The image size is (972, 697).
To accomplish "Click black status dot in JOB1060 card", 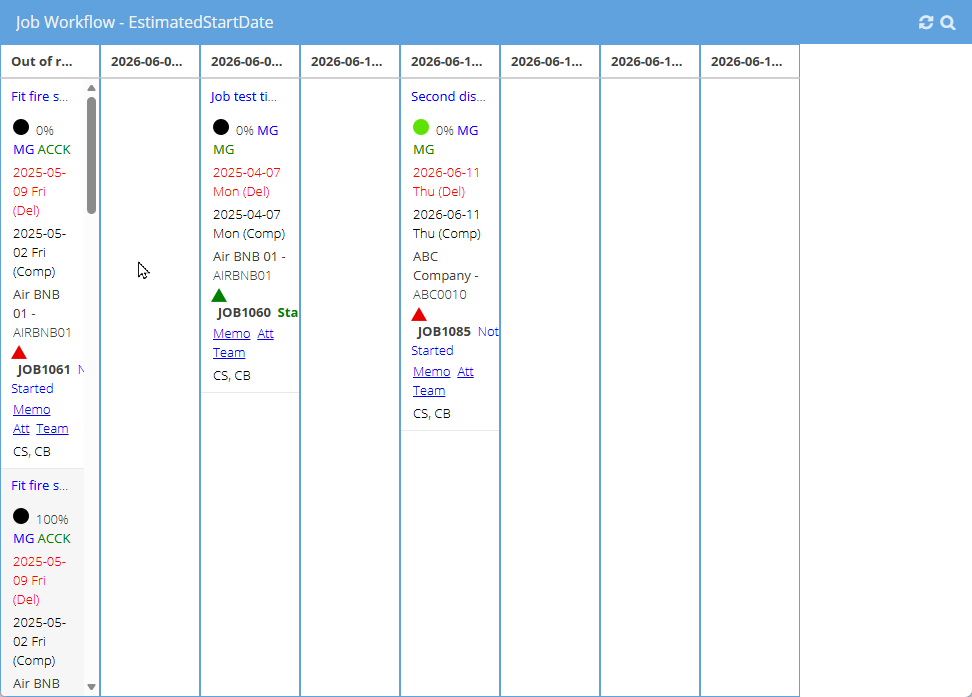I will [x=221, y=127].
